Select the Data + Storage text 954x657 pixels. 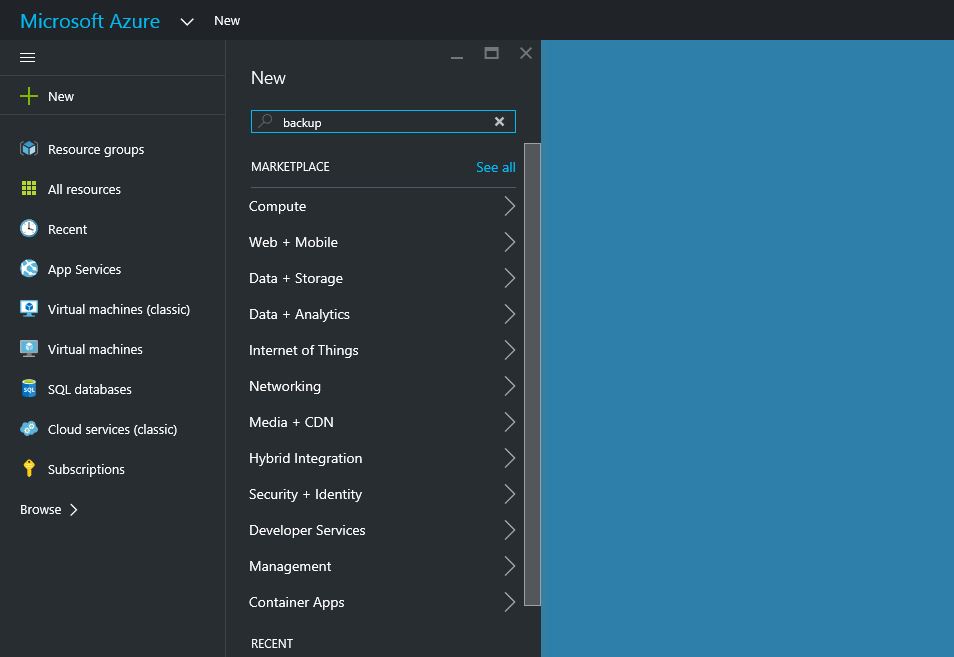point(296,278)
